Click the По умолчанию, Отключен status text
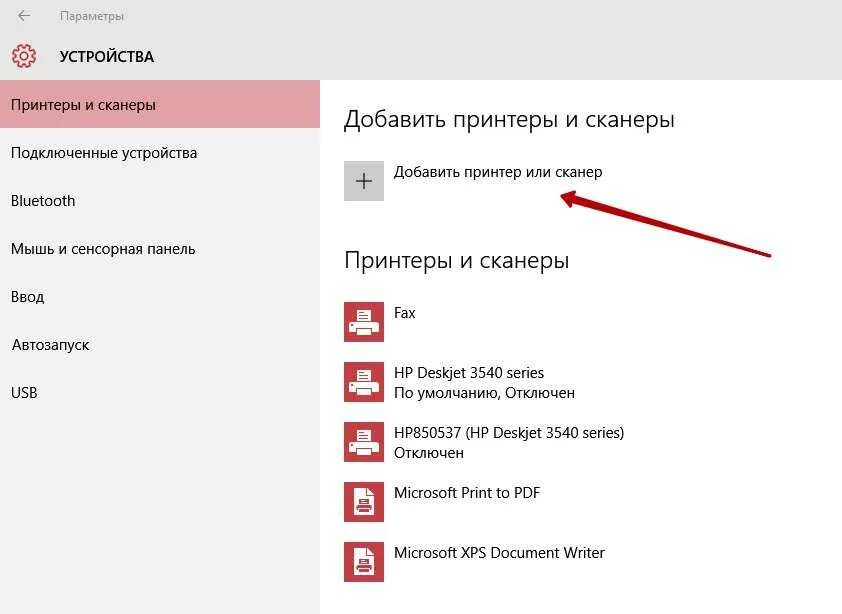The height and width of the screenshot is (614, 842). tap(484, 393)
